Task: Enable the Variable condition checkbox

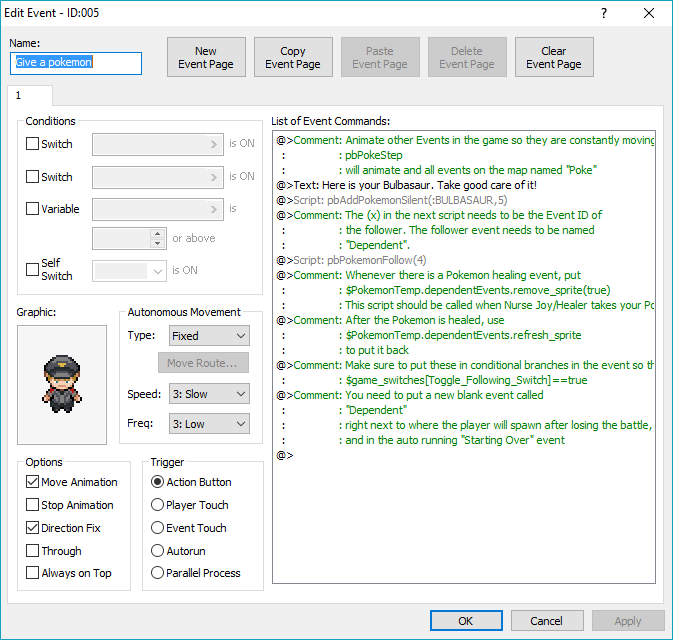Action: point(33,209)
